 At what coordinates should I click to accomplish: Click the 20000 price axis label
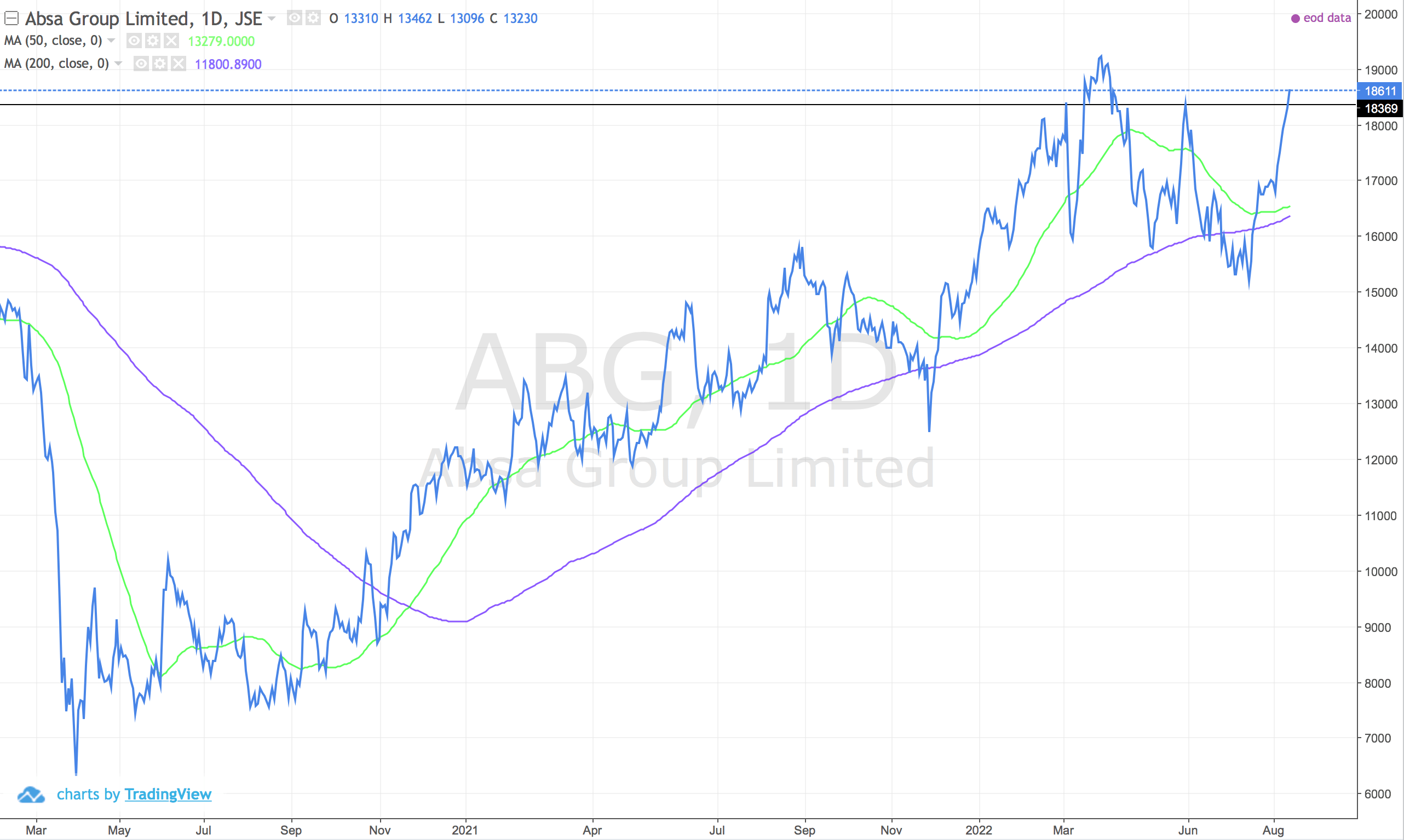click(x=1381, y=14)
